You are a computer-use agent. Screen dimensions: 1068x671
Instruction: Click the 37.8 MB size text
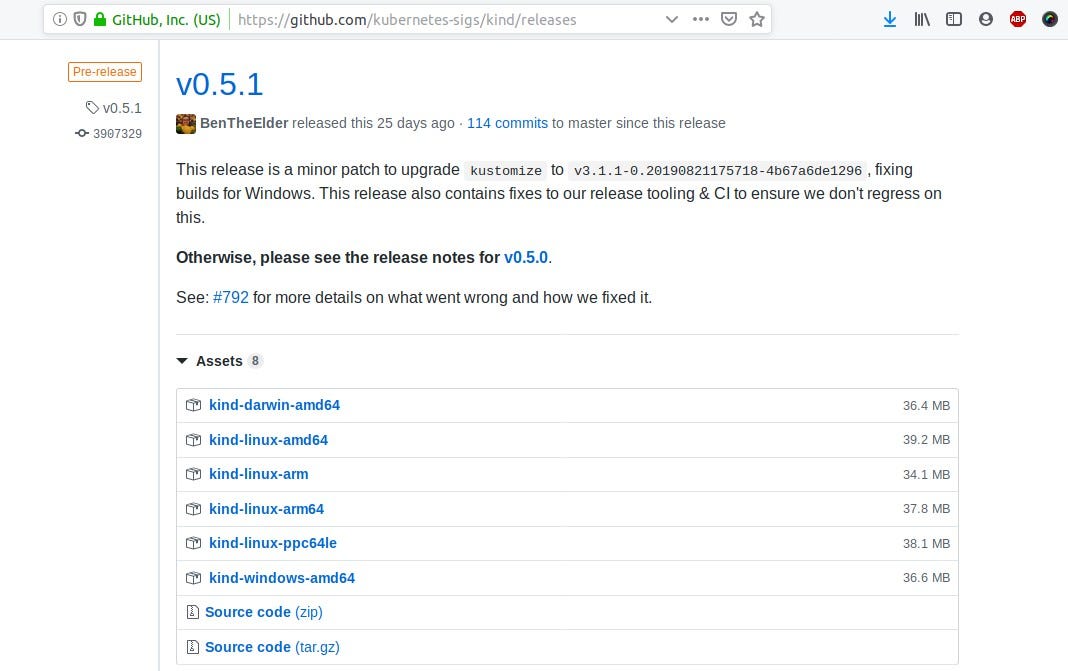[x=926, y=509]
